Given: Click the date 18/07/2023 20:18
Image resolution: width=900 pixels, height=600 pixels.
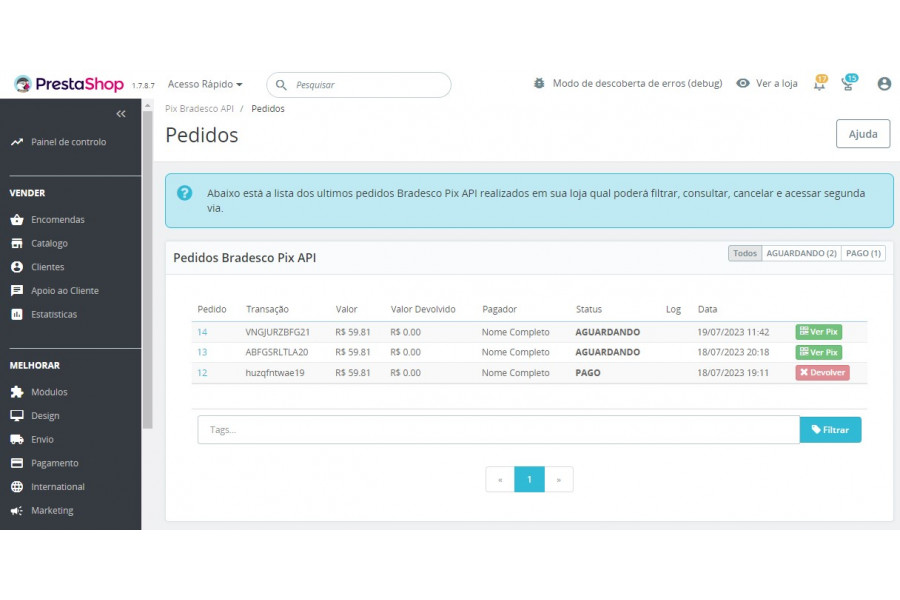Looking at the screenshot, I should (733, 352).
